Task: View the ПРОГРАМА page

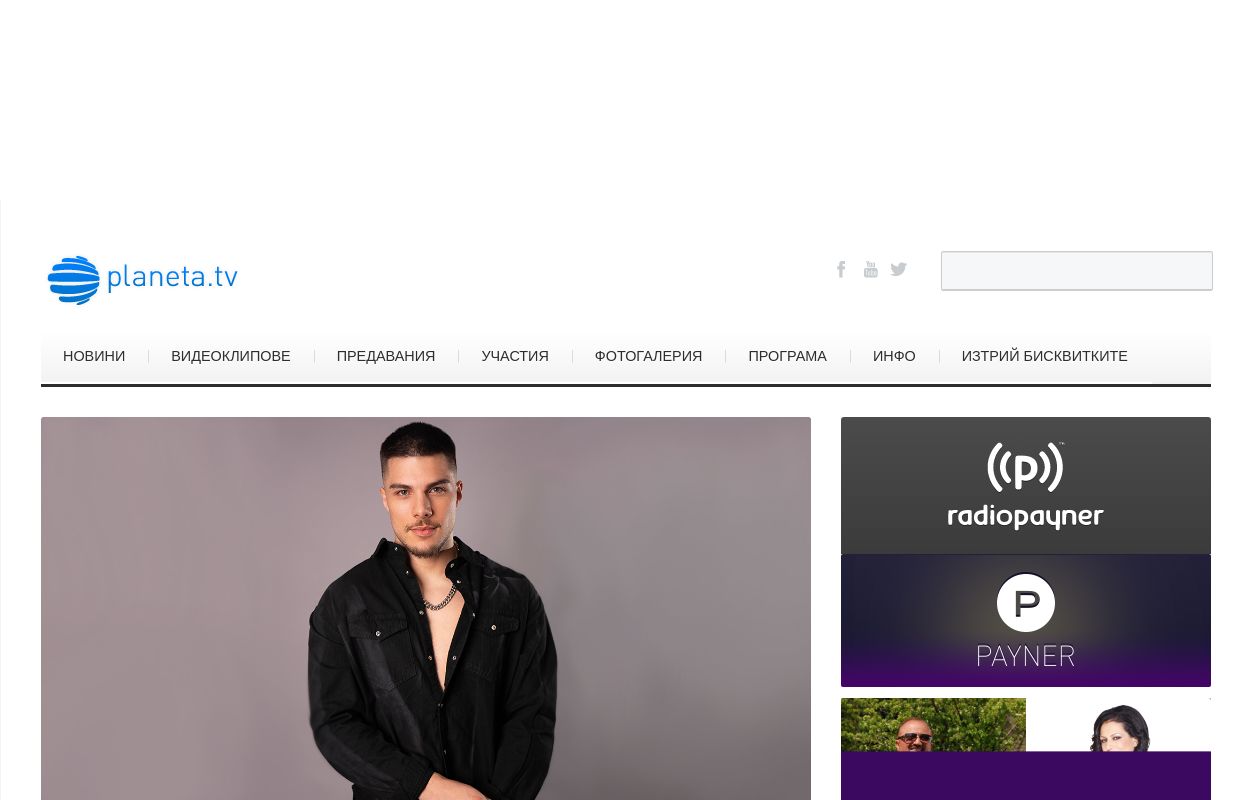Action: 787,356
